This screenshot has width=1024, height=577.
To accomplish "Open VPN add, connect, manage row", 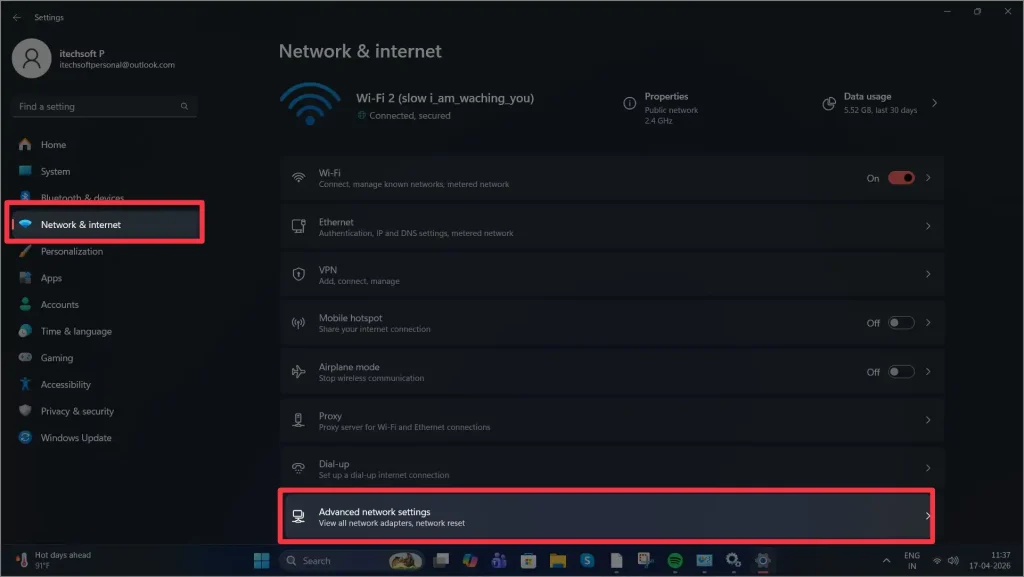I will (612, 275).
